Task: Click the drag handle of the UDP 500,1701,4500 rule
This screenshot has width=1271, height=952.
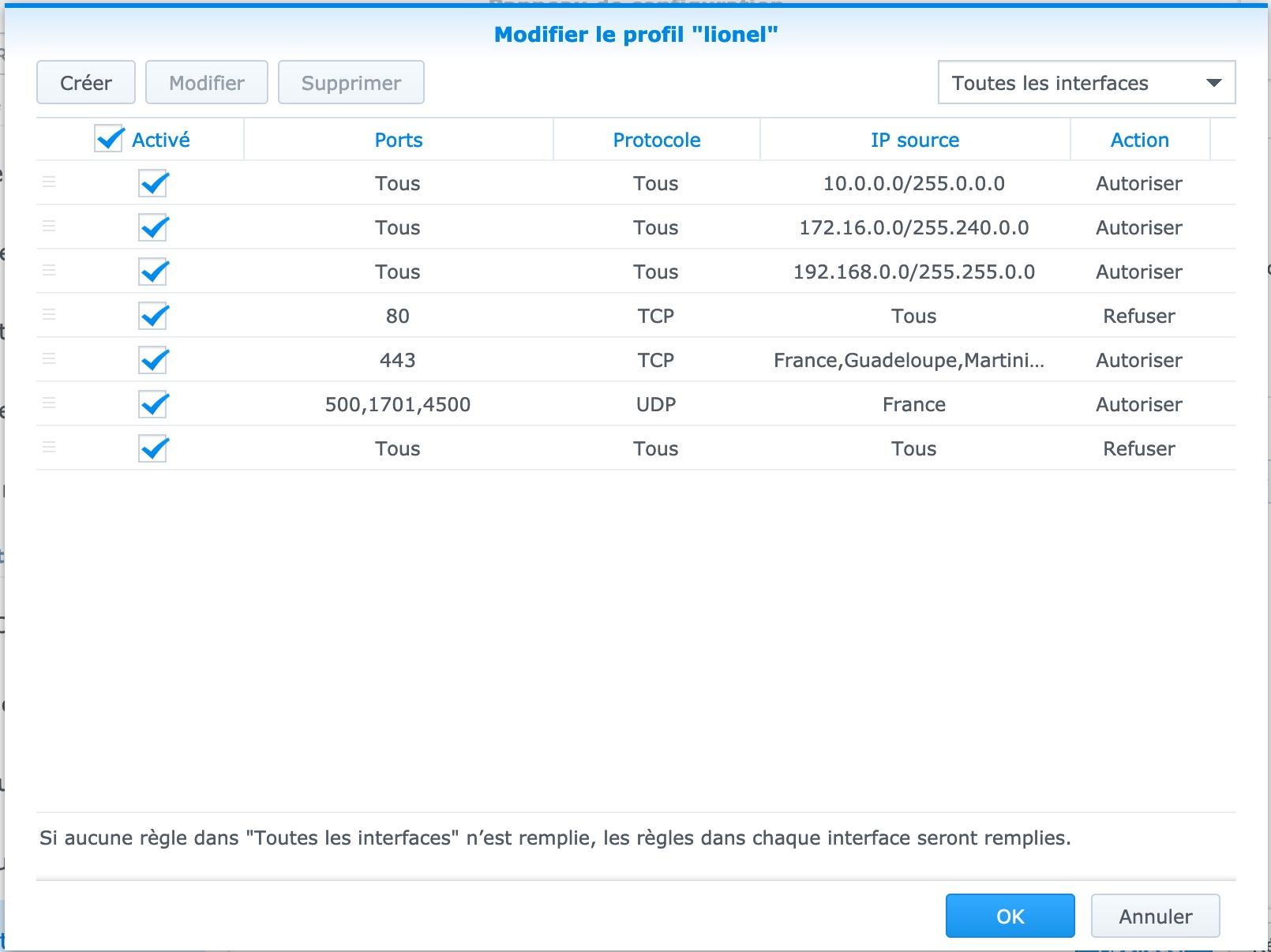Action: 49,403
